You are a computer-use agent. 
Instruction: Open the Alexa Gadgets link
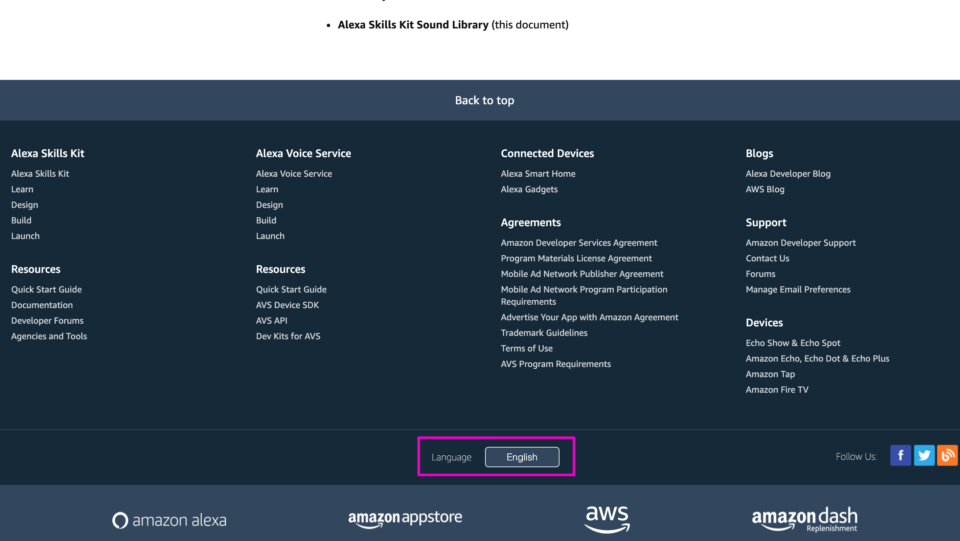(x=529, y=189)
